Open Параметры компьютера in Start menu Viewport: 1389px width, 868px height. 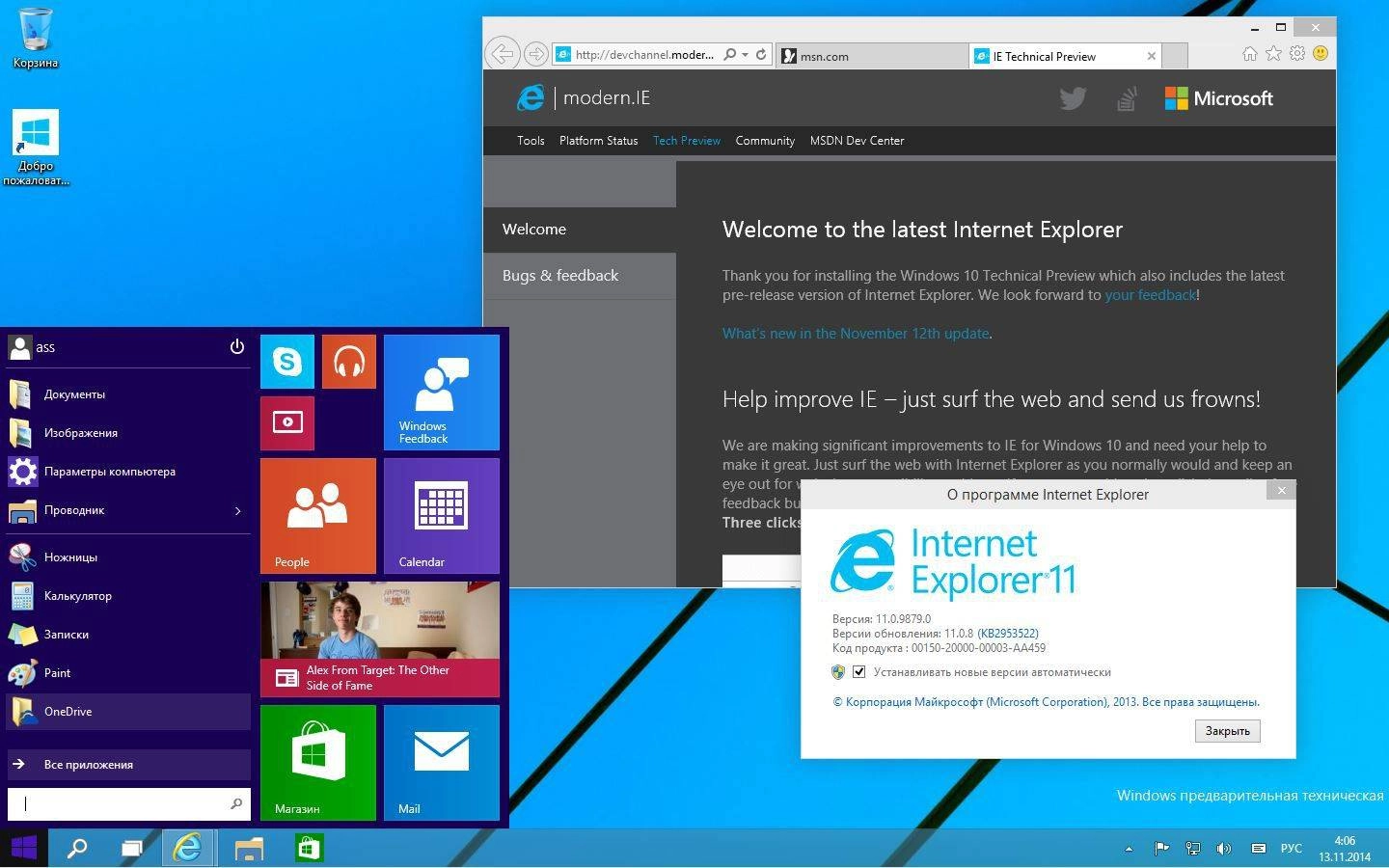[128, 472]
